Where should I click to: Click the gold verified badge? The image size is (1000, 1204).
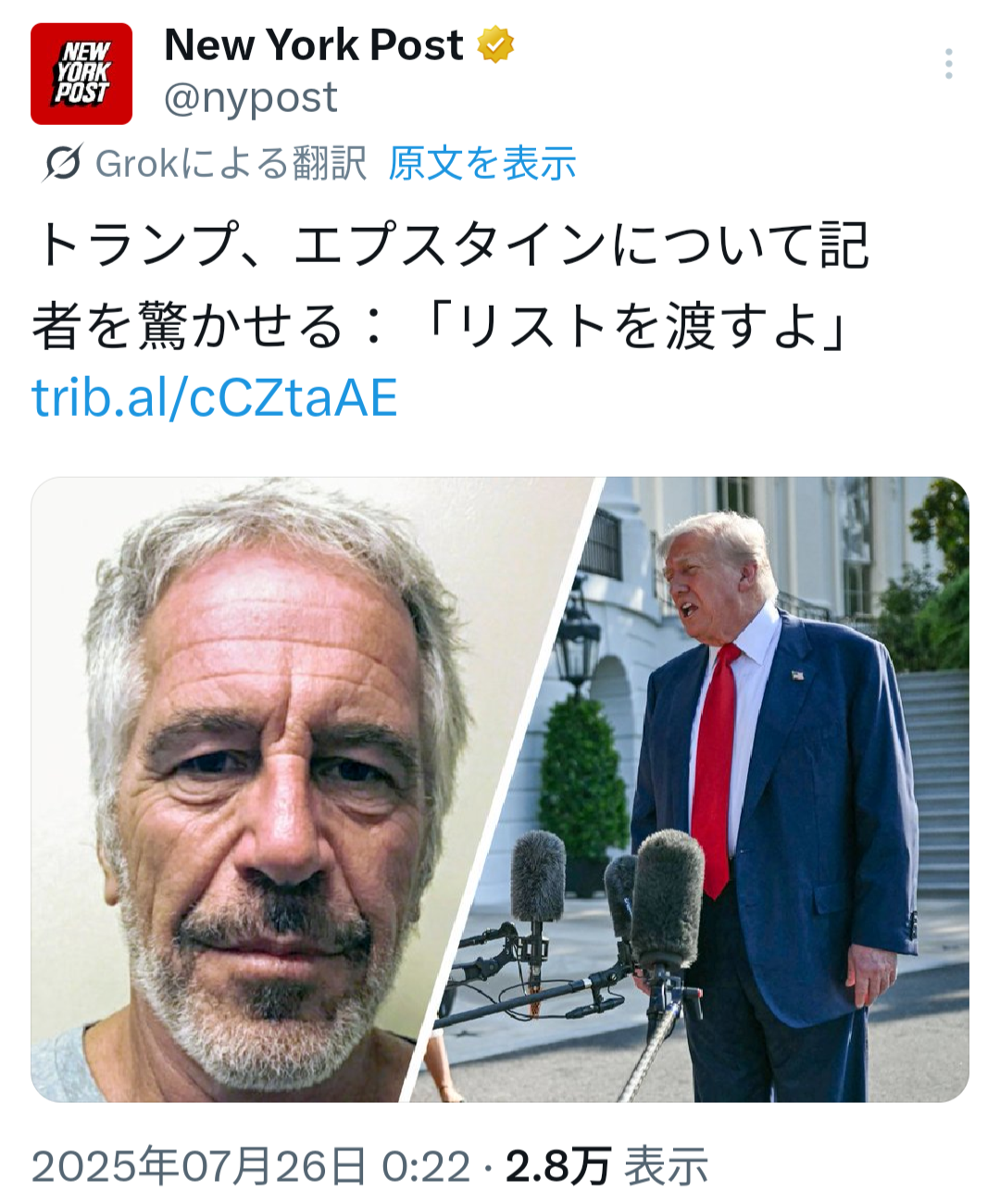[x=496, y=44]
